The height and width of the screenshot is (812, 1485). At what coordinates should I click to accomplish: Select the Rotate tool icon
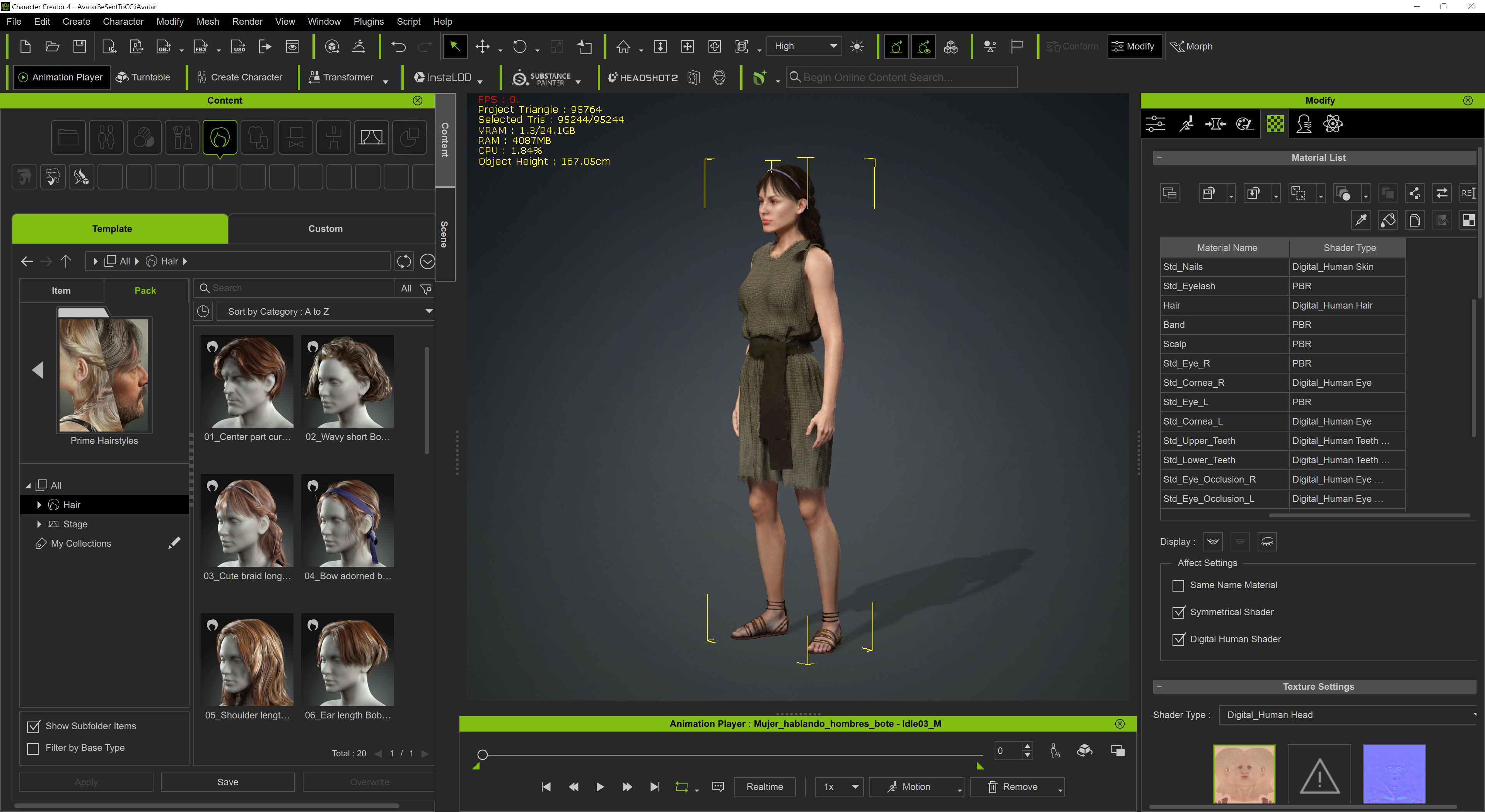pos(520,46)
